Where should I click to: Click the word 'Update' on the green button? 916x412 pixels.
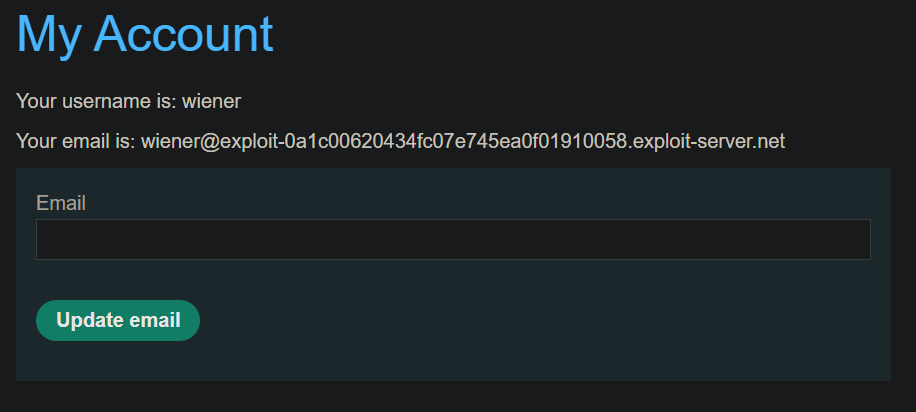[89, 321]
